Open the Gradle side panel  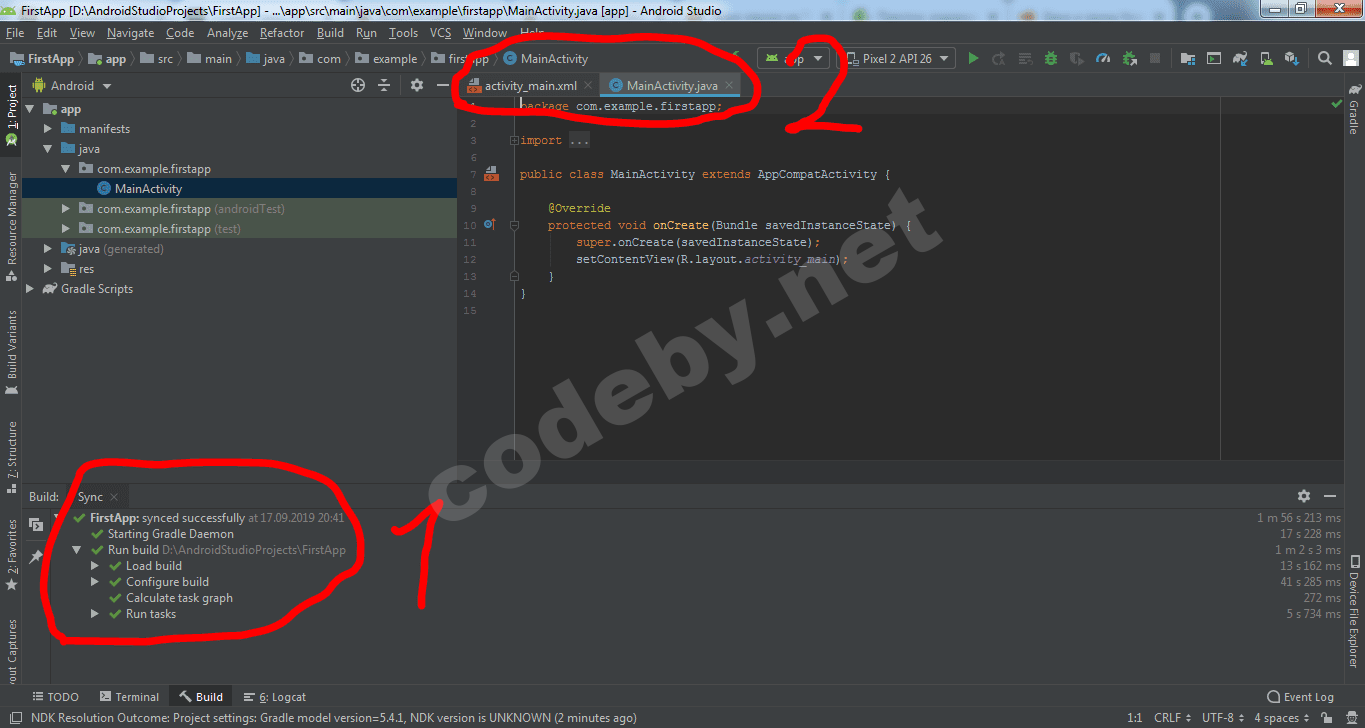click(1354, 110)
